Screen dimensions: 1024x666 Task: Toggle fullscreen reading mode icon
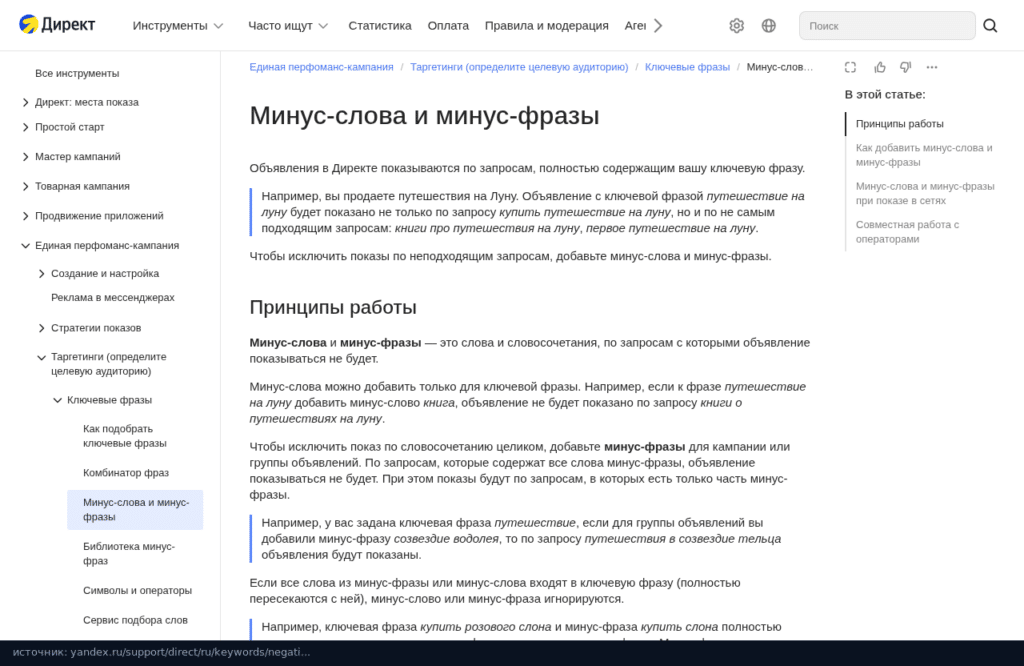point(850,67)
